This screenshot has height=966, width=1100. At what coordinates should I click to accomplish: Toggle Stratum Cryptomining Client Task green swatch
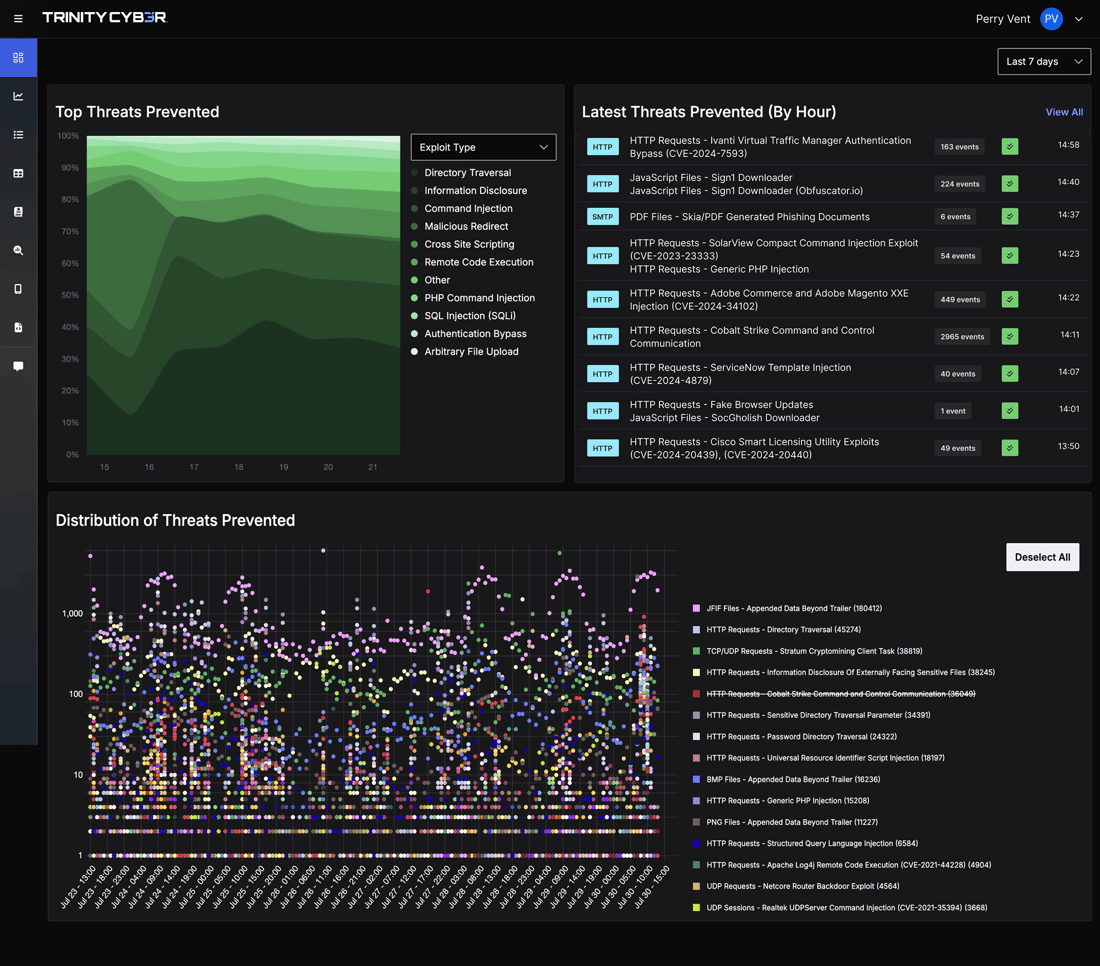(696, 651)
